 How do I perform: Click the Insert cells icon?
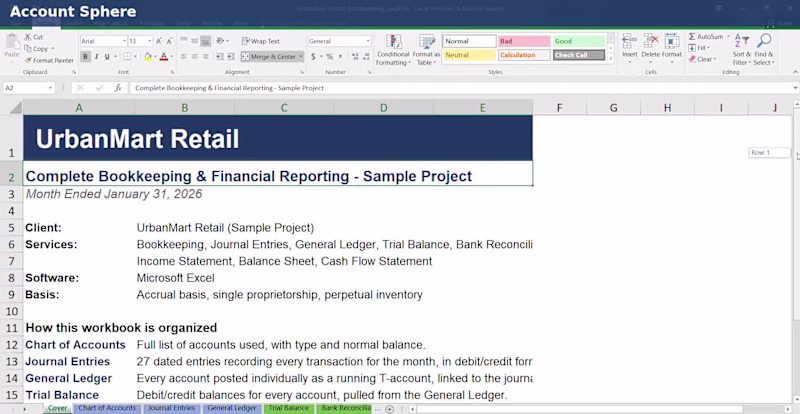pyautogui.click(x=630, y=41)
